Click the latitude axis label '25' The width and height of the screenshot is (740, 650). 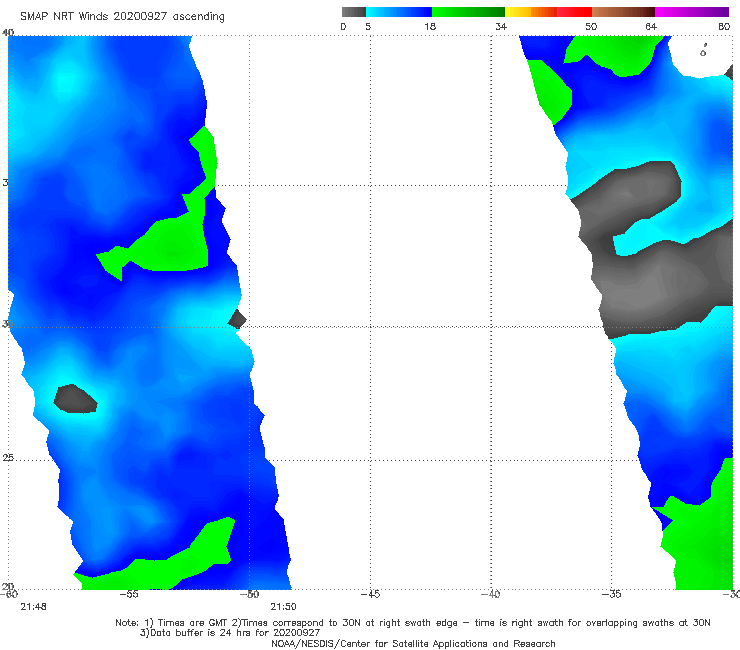tap(8, 458)
